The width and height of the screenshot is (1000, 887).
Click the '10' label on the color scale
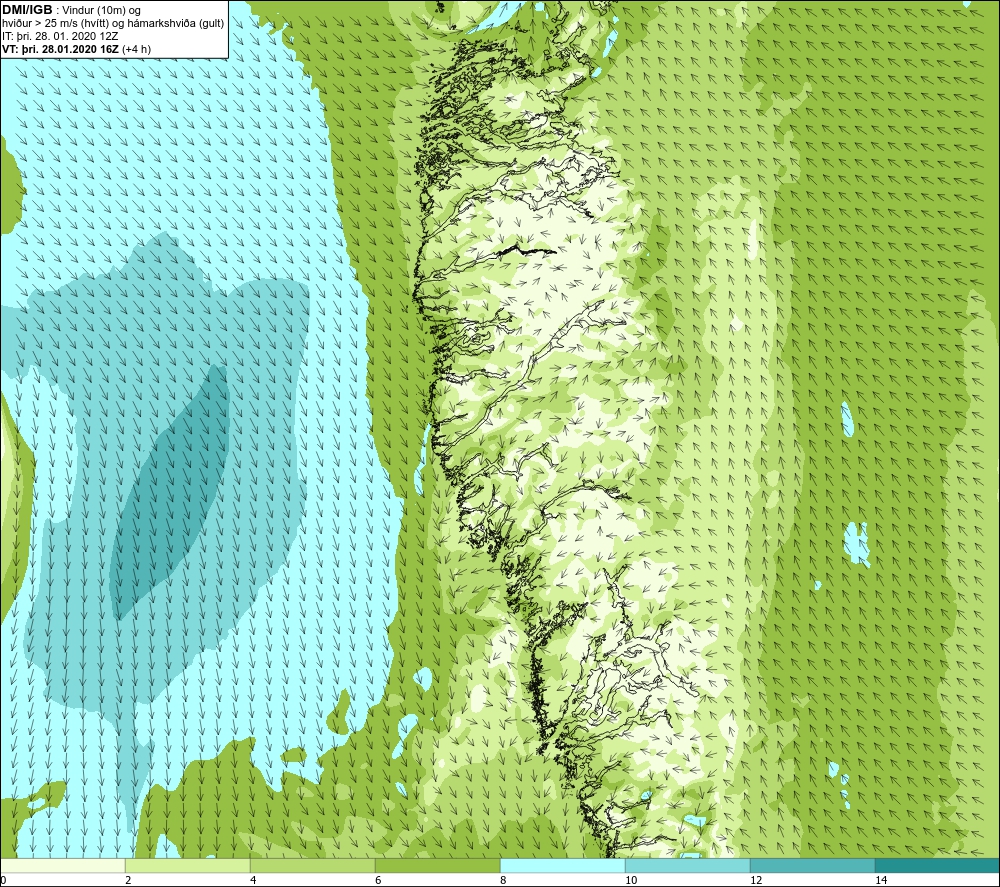click(631, 880)
